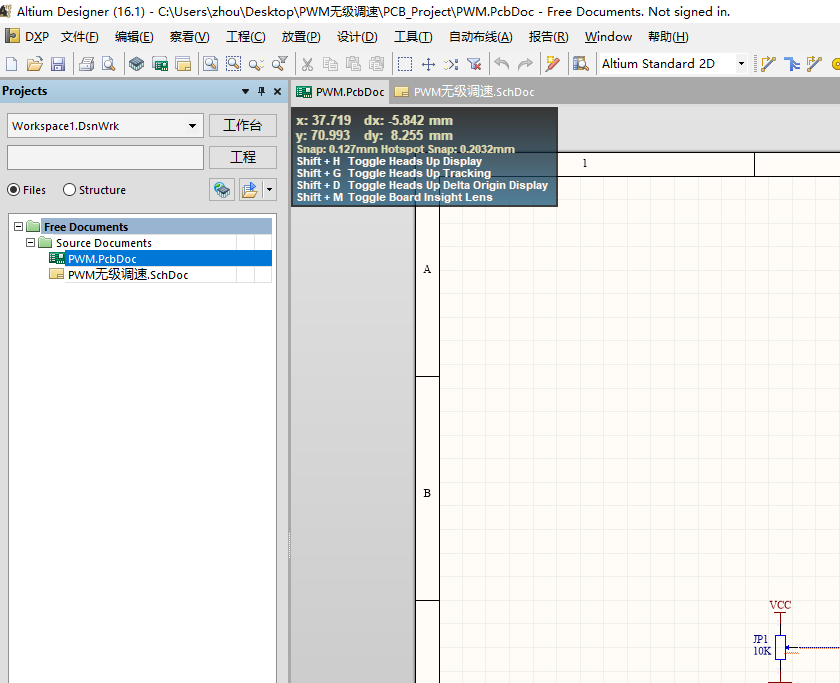The height and width of the screenshot is (683, 840).
Task: Click the deselect all icon
Action: 451,64
